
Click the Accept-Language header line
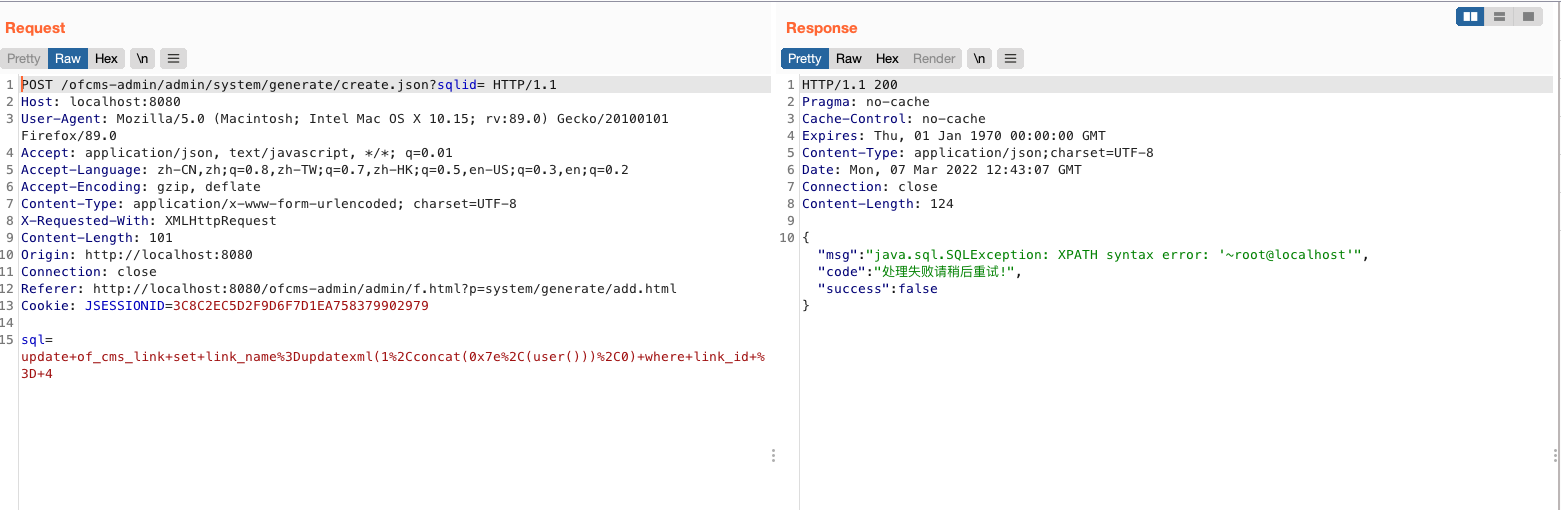pos(325,170)
